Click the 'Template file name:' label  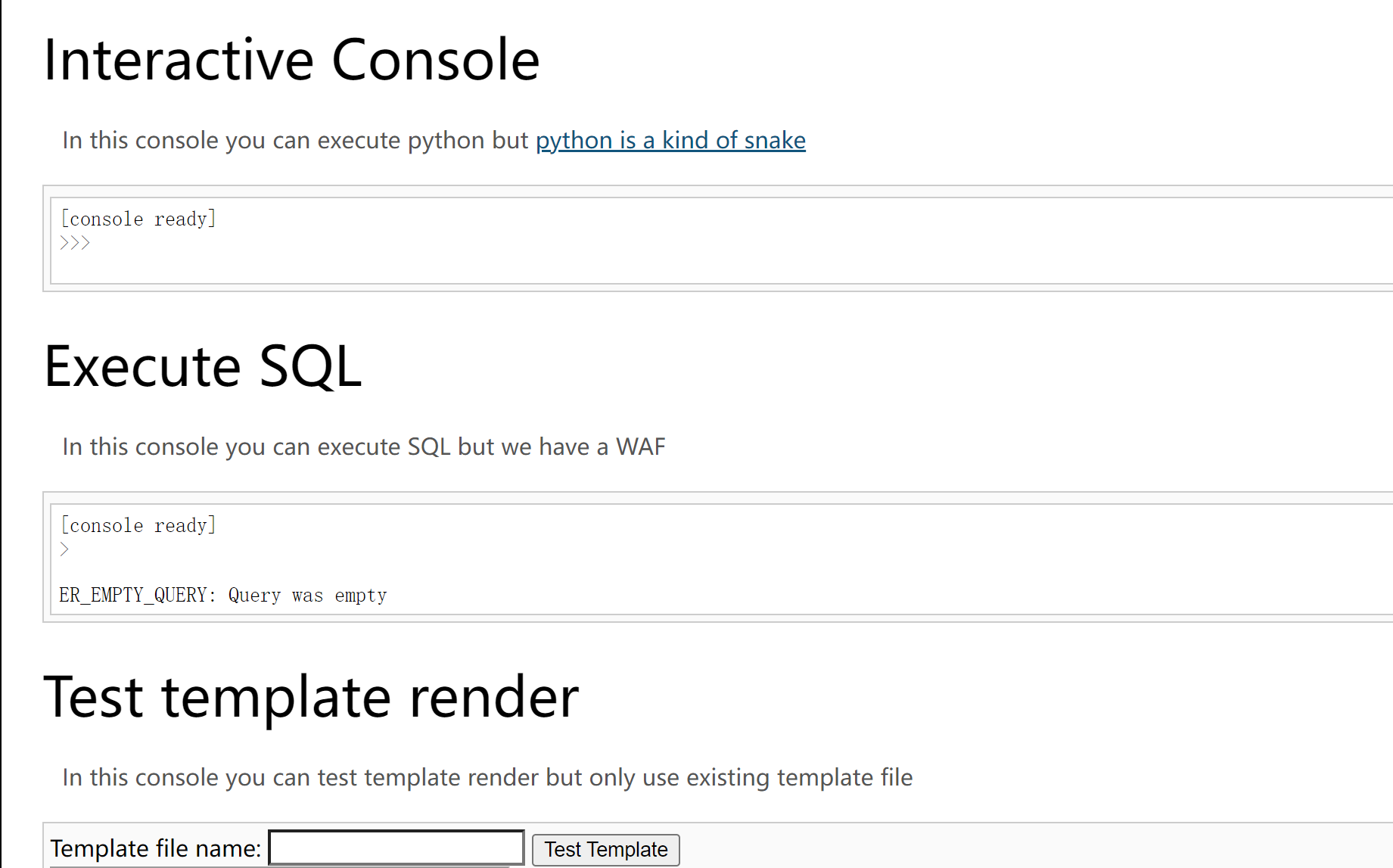[x=155, y=848]
